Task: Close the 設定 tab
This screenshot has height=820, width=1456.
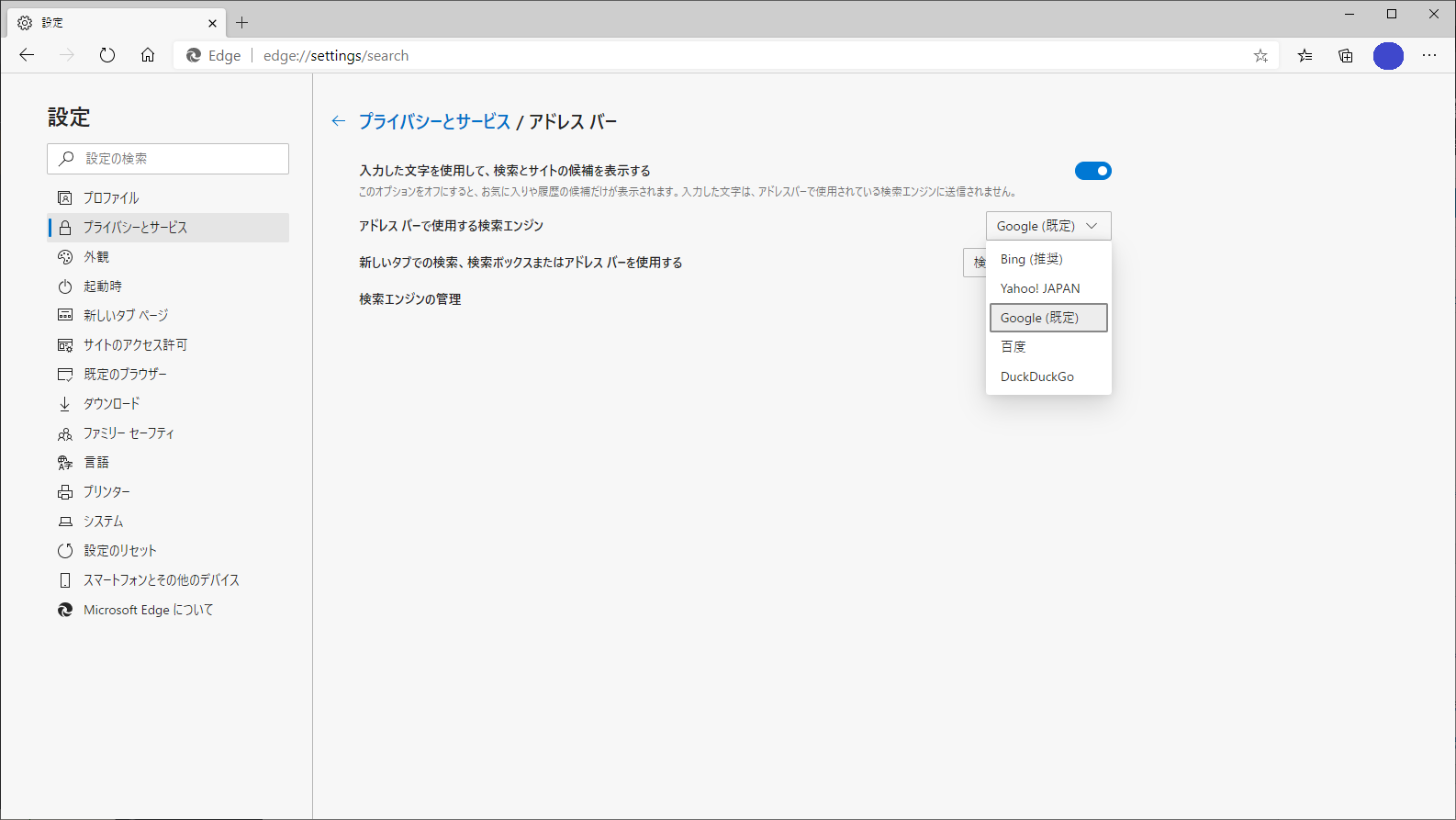Action: click(x=212, y=23)
